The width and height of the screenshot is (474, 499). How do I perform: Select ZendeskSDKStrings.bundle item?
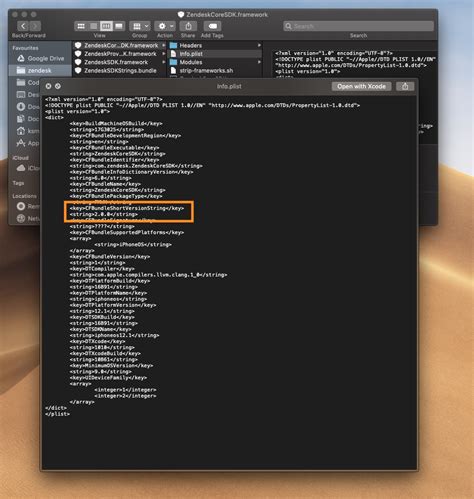[119, 70]
